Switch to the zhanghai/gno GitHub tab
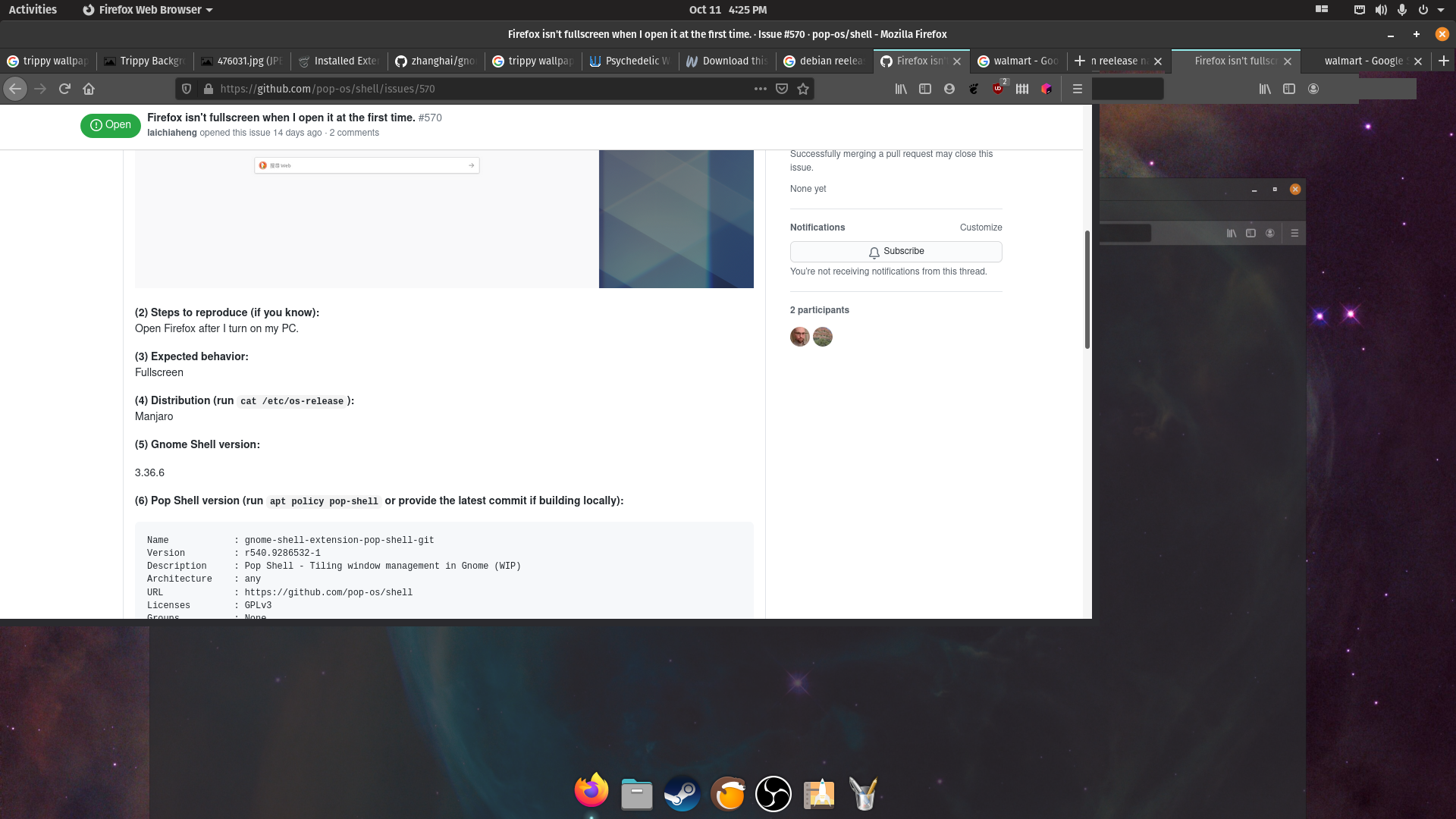This screenshot has width=1456, height=819. [x=436, y=61]
